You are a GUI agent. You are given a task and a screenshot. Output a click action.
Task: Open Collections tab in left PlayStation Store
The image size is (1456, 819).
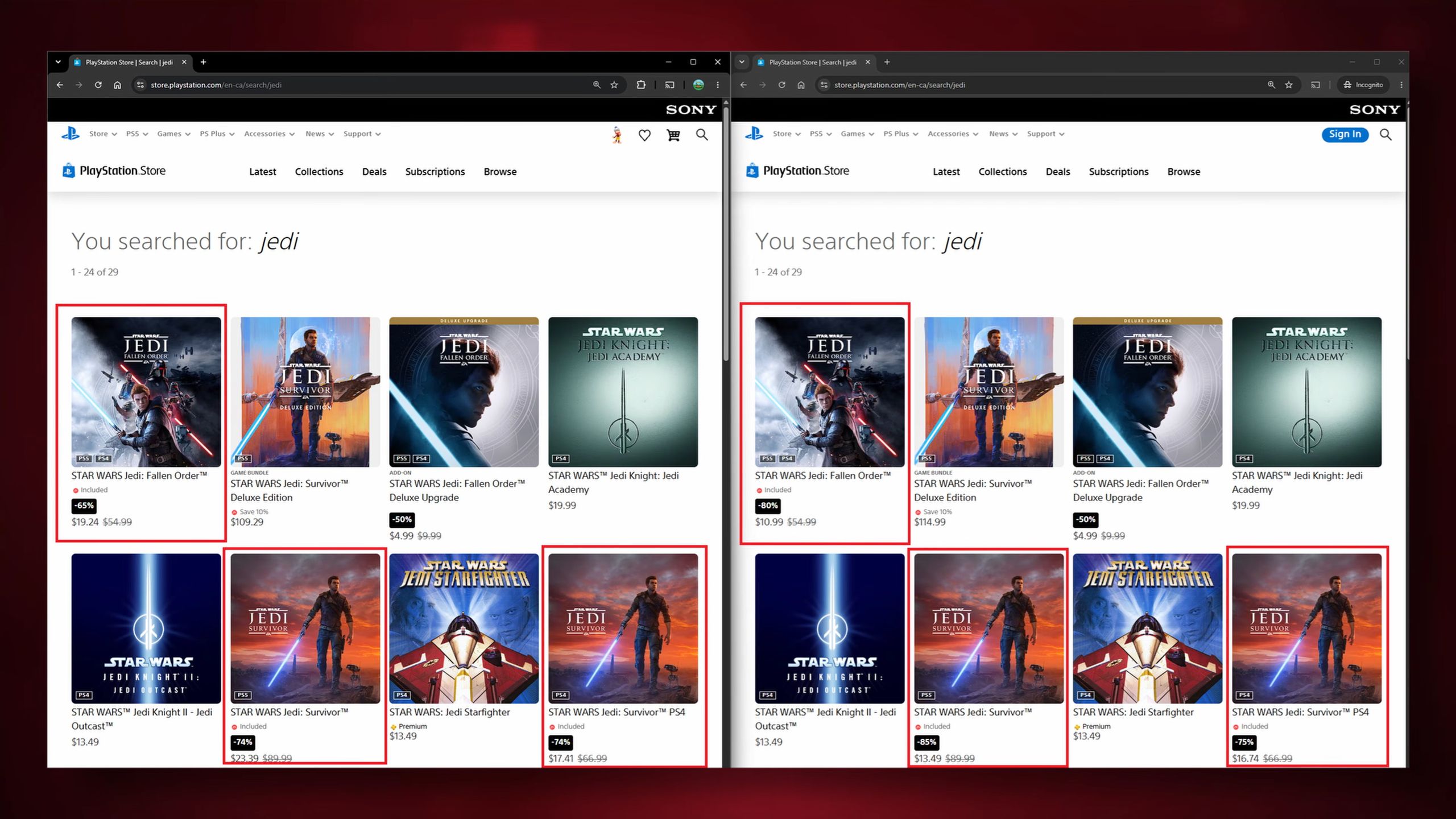(319, 172)
